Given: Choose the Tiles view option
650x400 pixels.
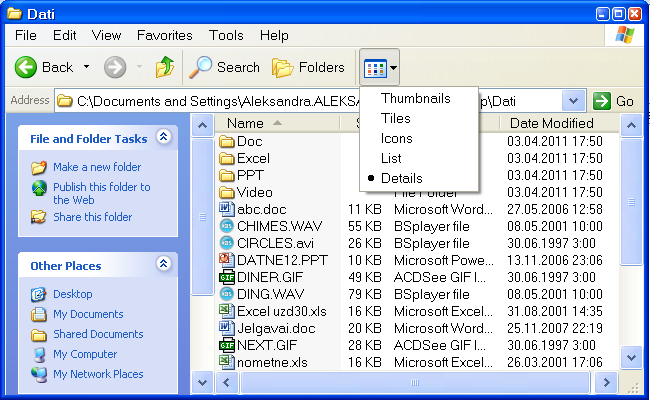Looking at the screenshot, I should [x=395, y=118].
